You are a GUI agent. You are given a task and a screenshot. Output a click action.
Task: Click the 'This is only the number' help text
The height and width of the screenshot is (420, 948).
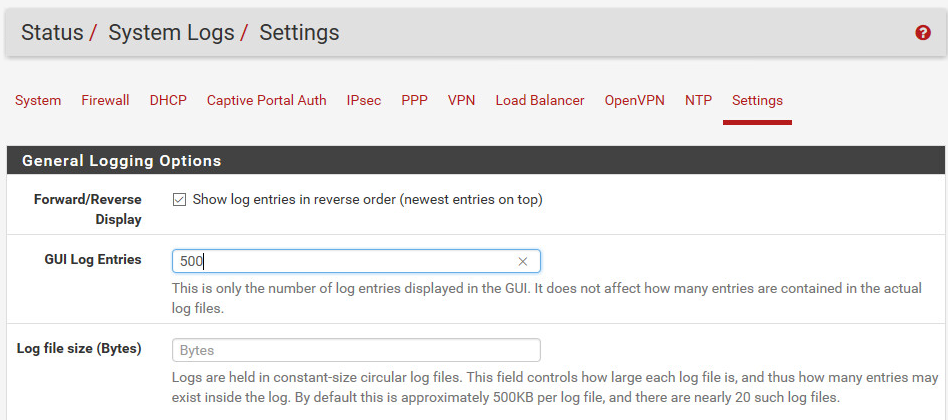pos(547,299)
